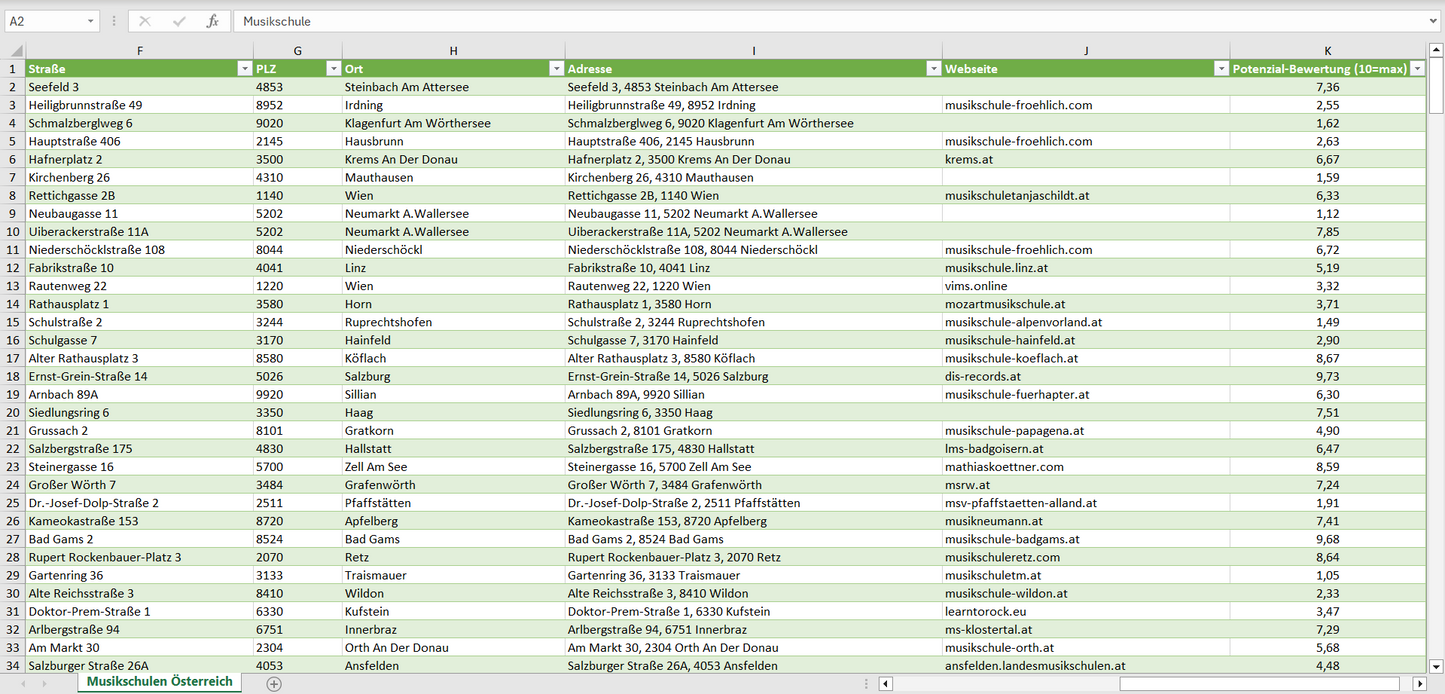Add a new sheet with plus icon

[274, 683]
